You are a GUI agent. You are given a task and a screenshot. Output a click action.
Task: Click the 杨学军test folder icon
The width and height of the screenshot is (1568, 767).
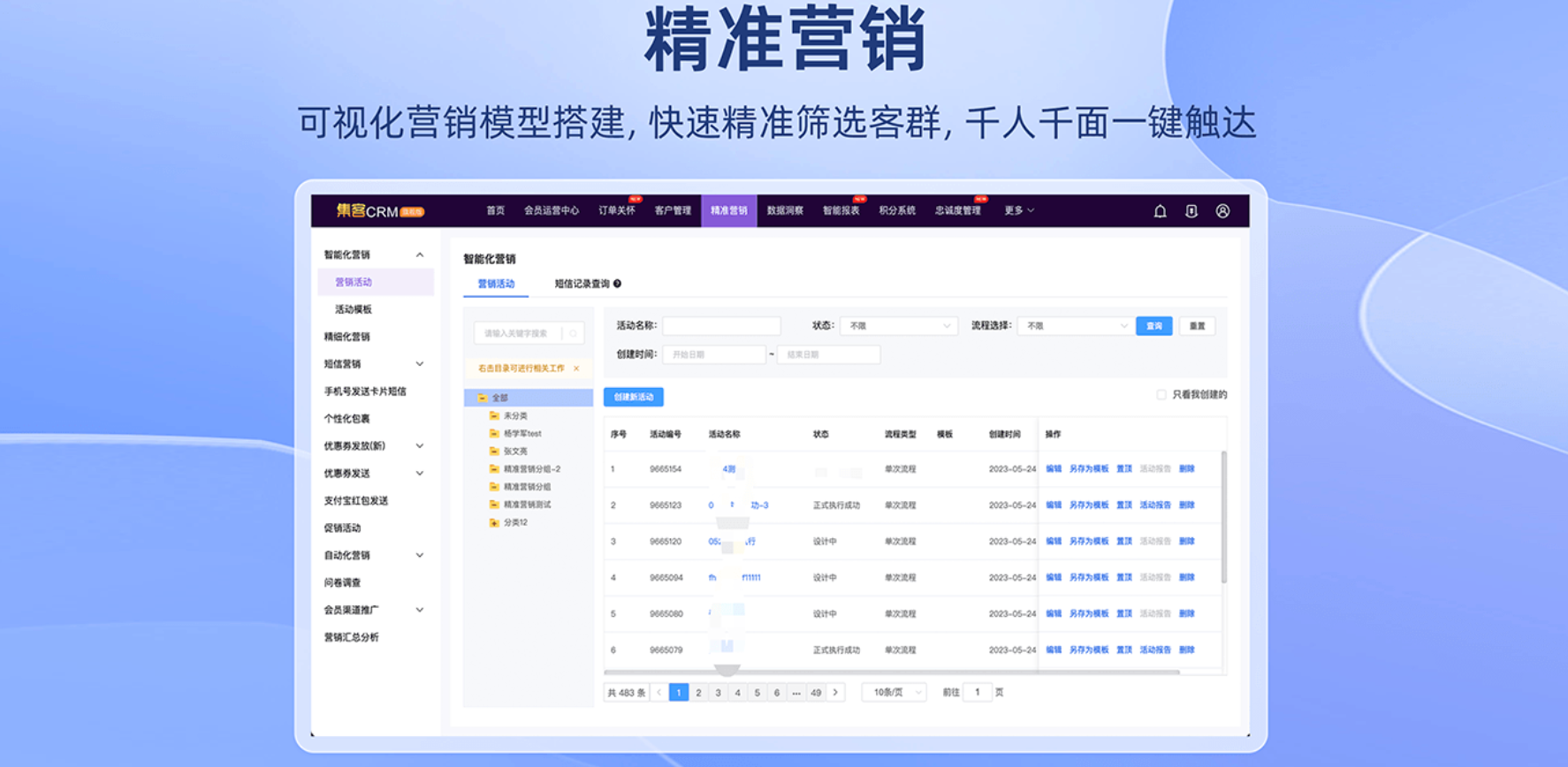click(x=494, y=433)
